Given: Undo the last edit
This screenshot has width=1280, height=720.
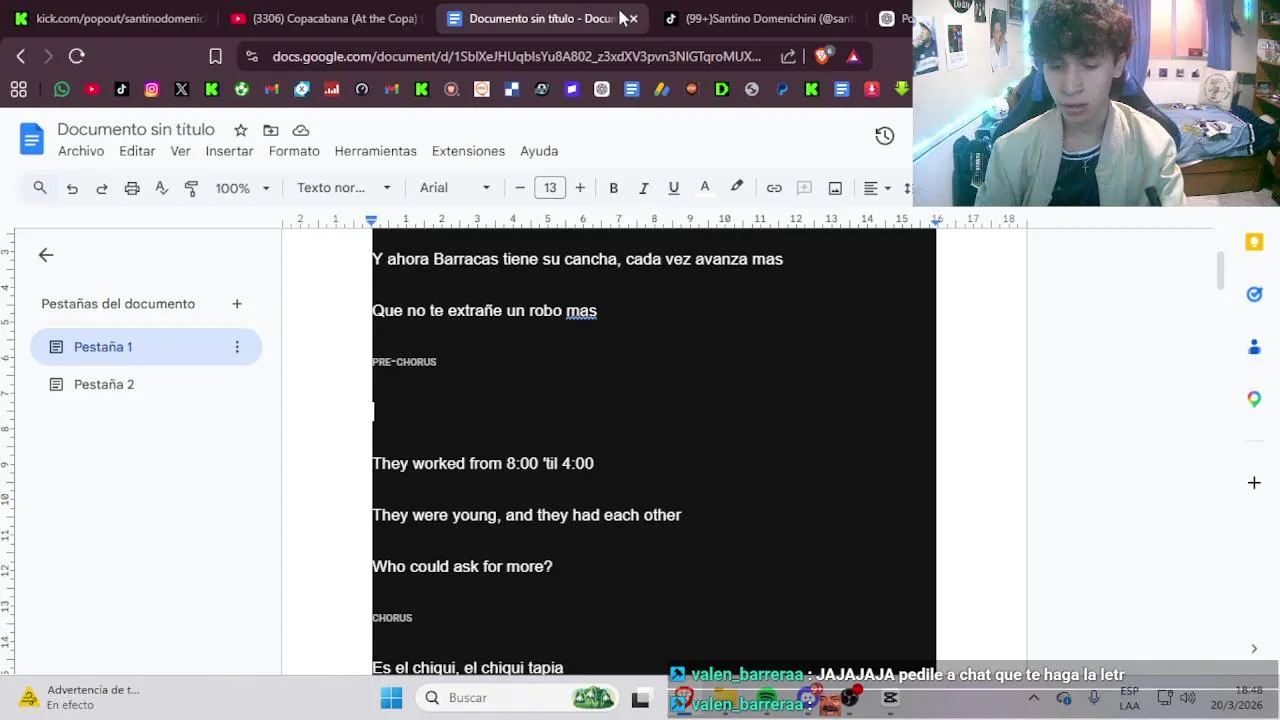Looking at the screenshot, I should coord(72,188).
